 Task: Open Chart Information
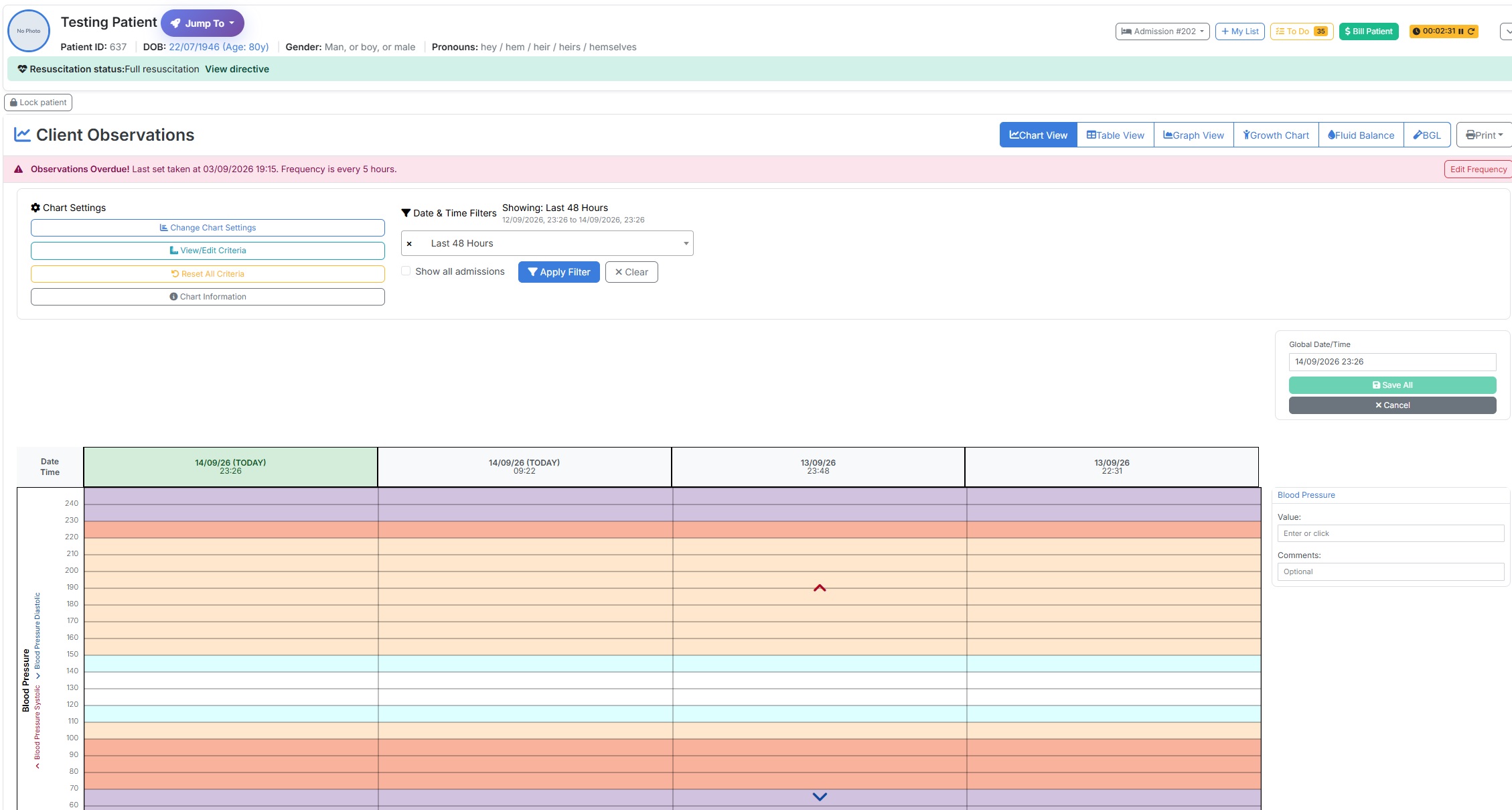pos(208,297)
